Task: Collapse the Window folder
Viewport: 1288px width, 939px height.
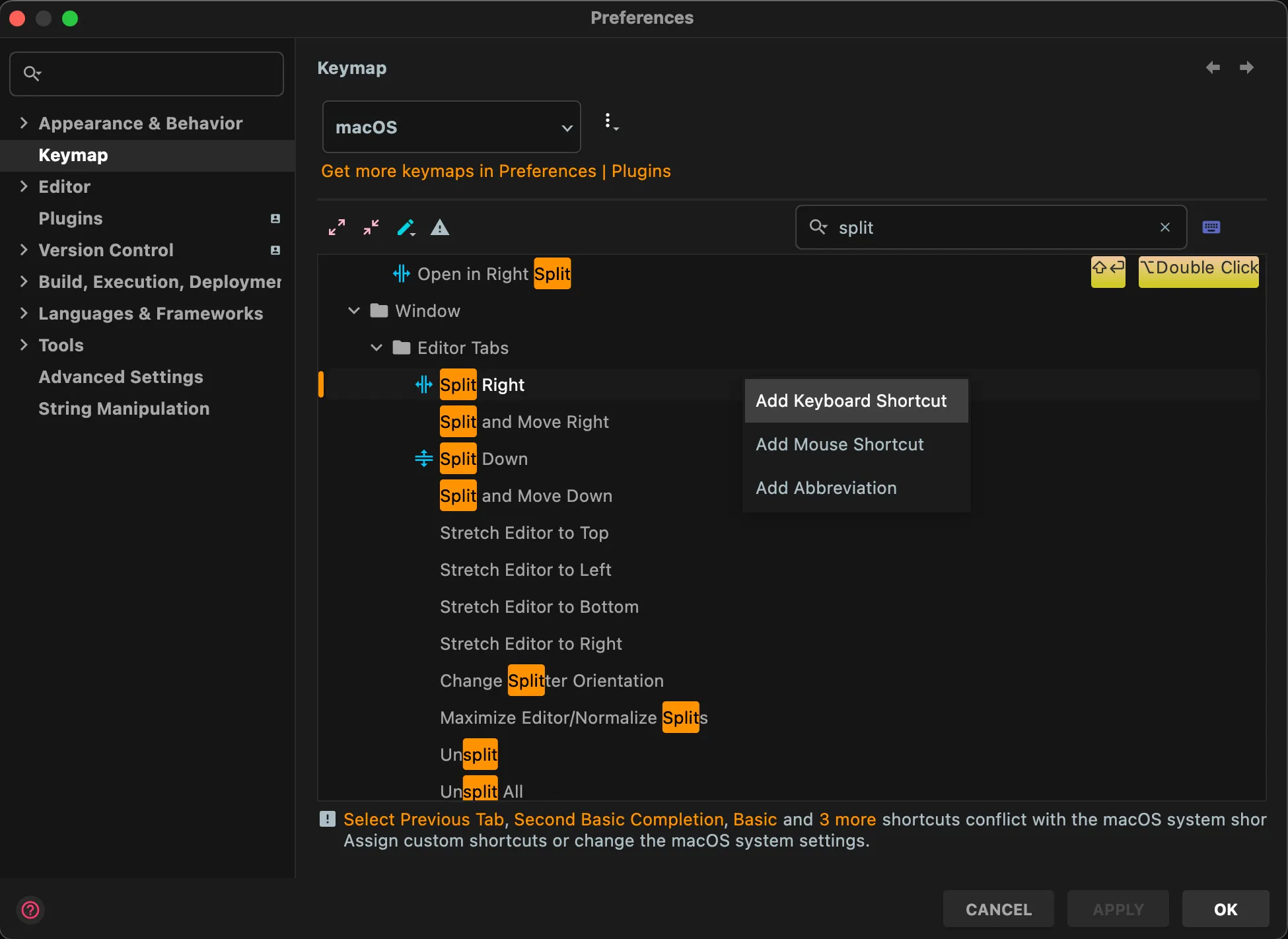Action: point(354,310)
